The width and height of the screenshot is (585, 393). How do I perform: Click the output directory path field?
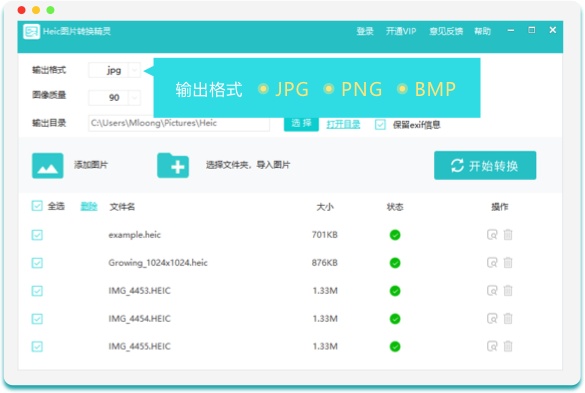coord(179,123)
